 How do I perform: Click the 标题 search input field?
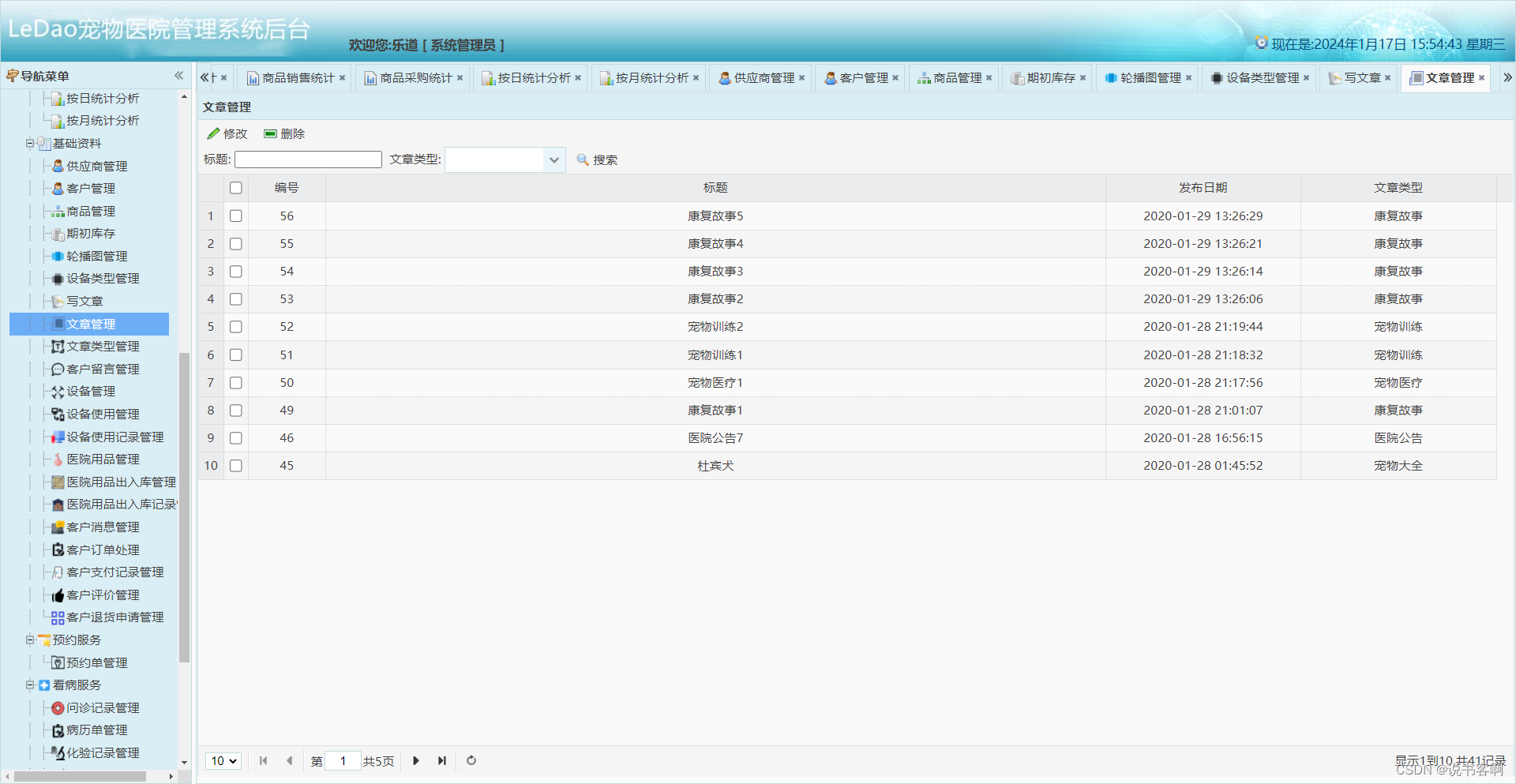(308, 159)
